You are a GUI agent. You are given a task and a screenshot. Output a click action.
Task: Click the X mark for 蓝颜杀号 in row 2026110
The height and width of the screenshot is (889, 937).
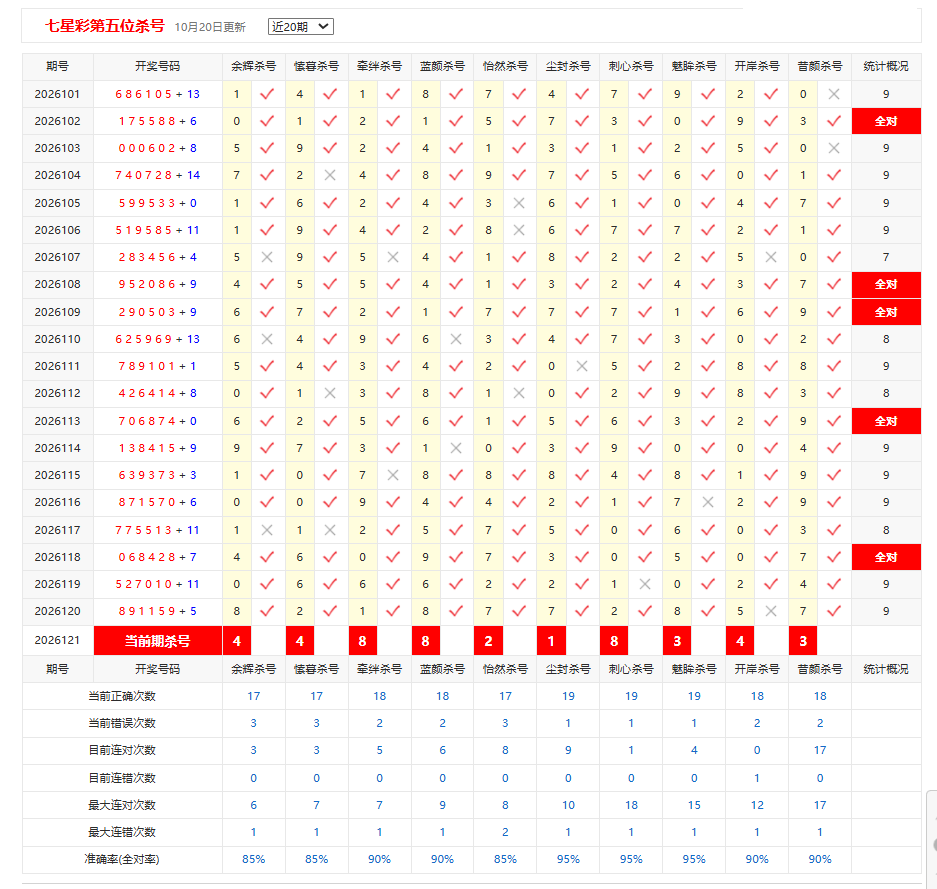[x=456, y=339]
